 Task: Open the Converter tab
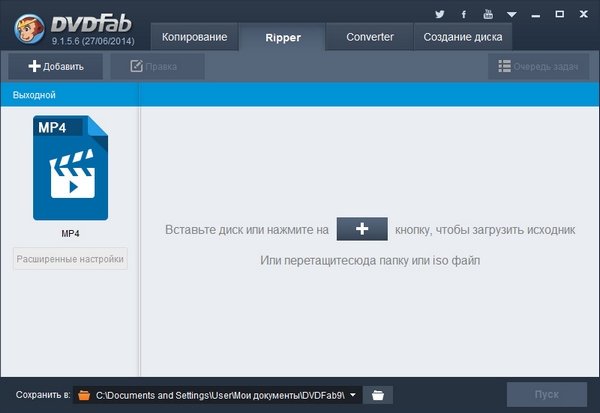coord(370,38)
